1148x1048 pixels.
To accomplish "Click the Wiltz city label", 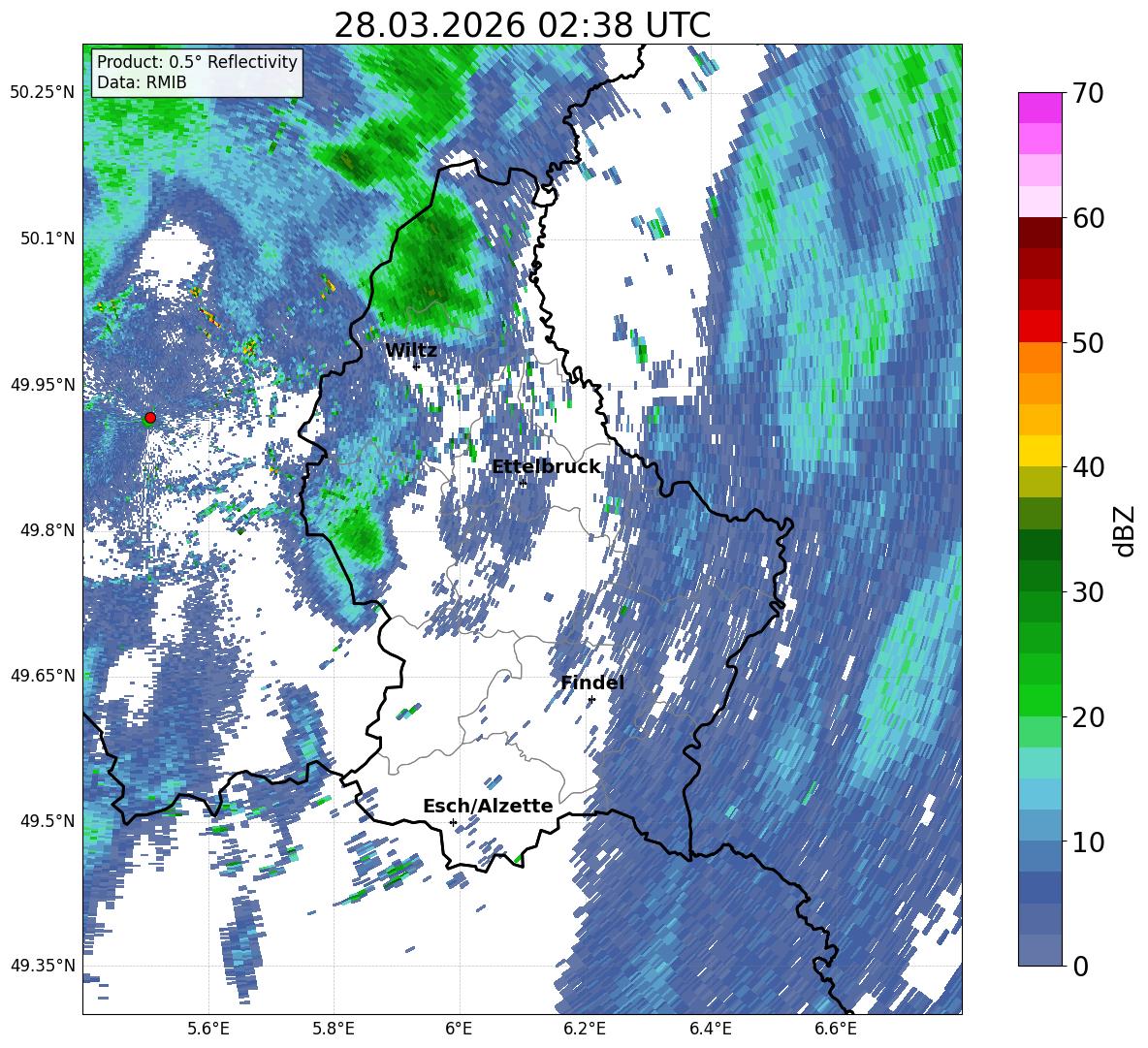I will tap(411, 351).
